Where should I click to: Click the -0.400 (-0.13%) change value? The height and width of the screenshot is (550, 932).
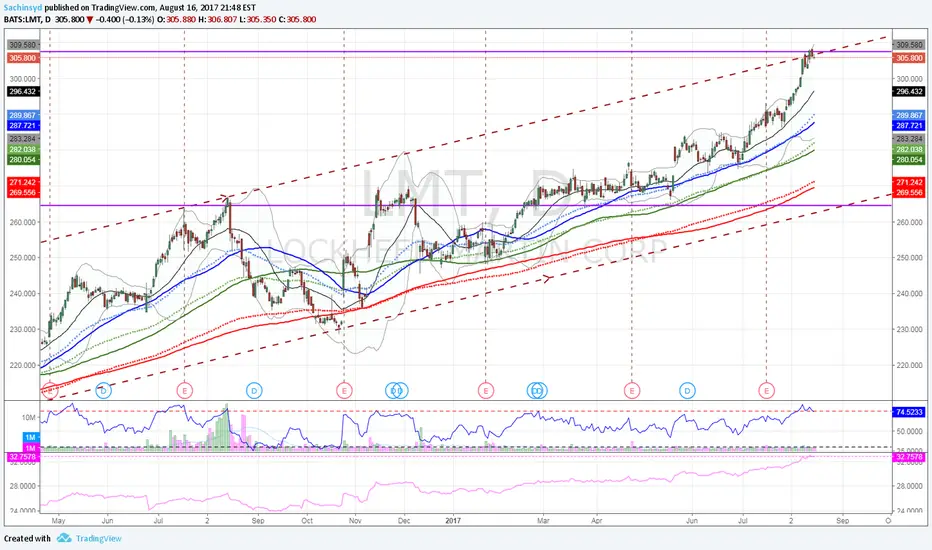coord(124,20)
